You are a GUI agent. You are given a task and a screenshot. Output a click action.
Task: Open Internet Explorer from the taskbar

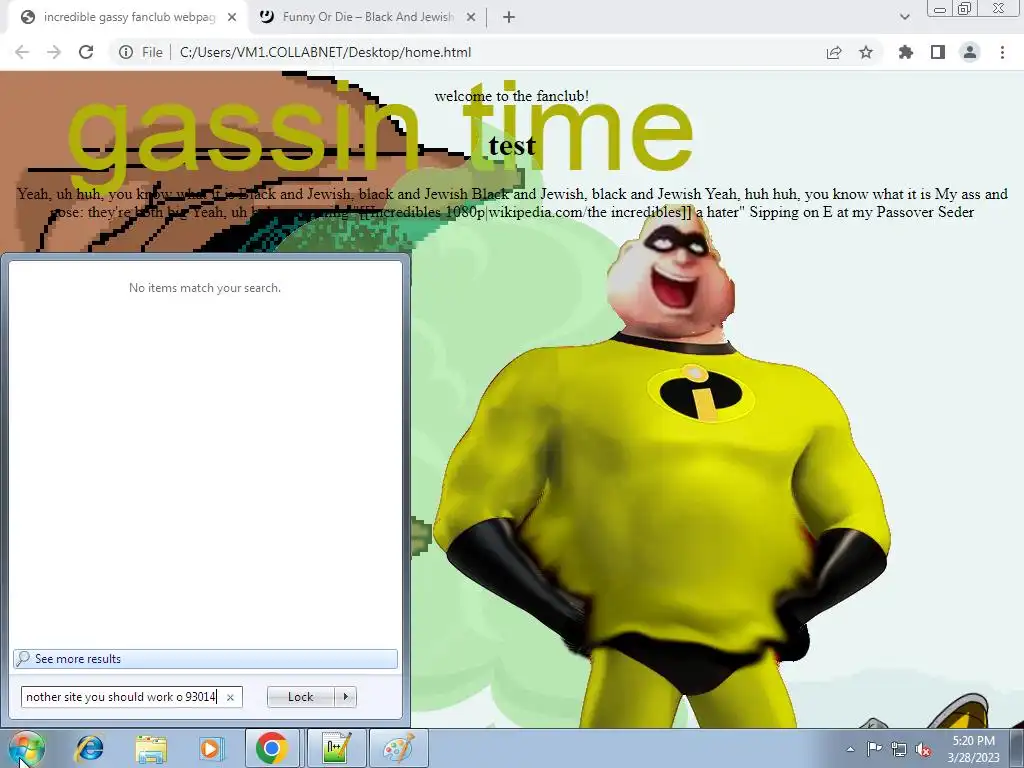coord(89,748)
